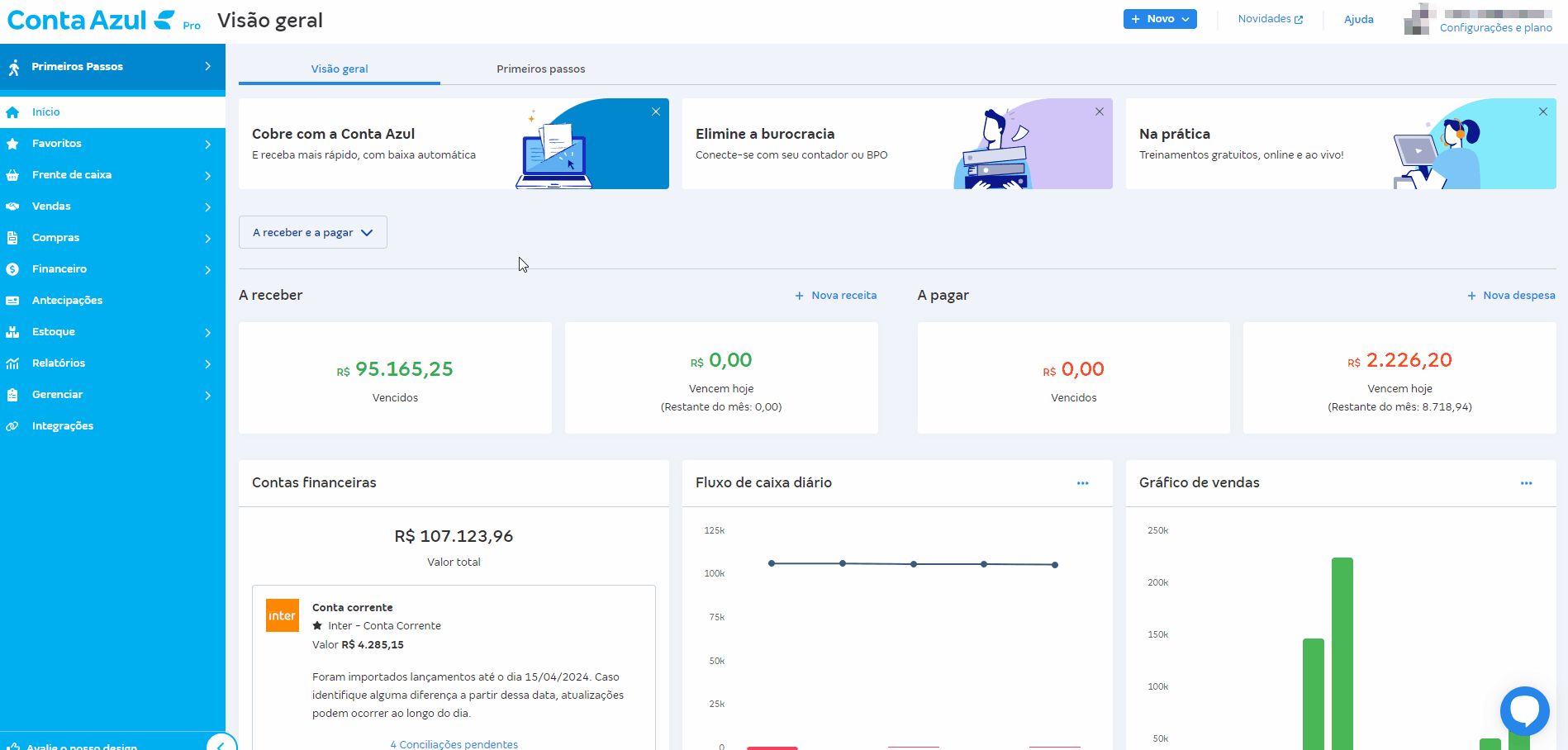This screenshot has width=1568, height=750.
Task: Switch to the Primeiros passos tab
Action: (x=541, y=69)
